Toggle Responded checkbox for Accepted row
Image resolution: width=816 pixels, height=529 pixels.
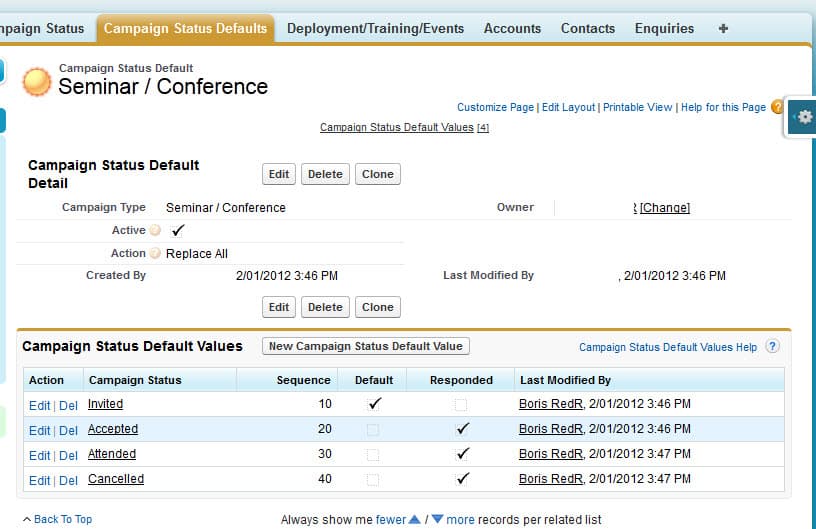462,429
